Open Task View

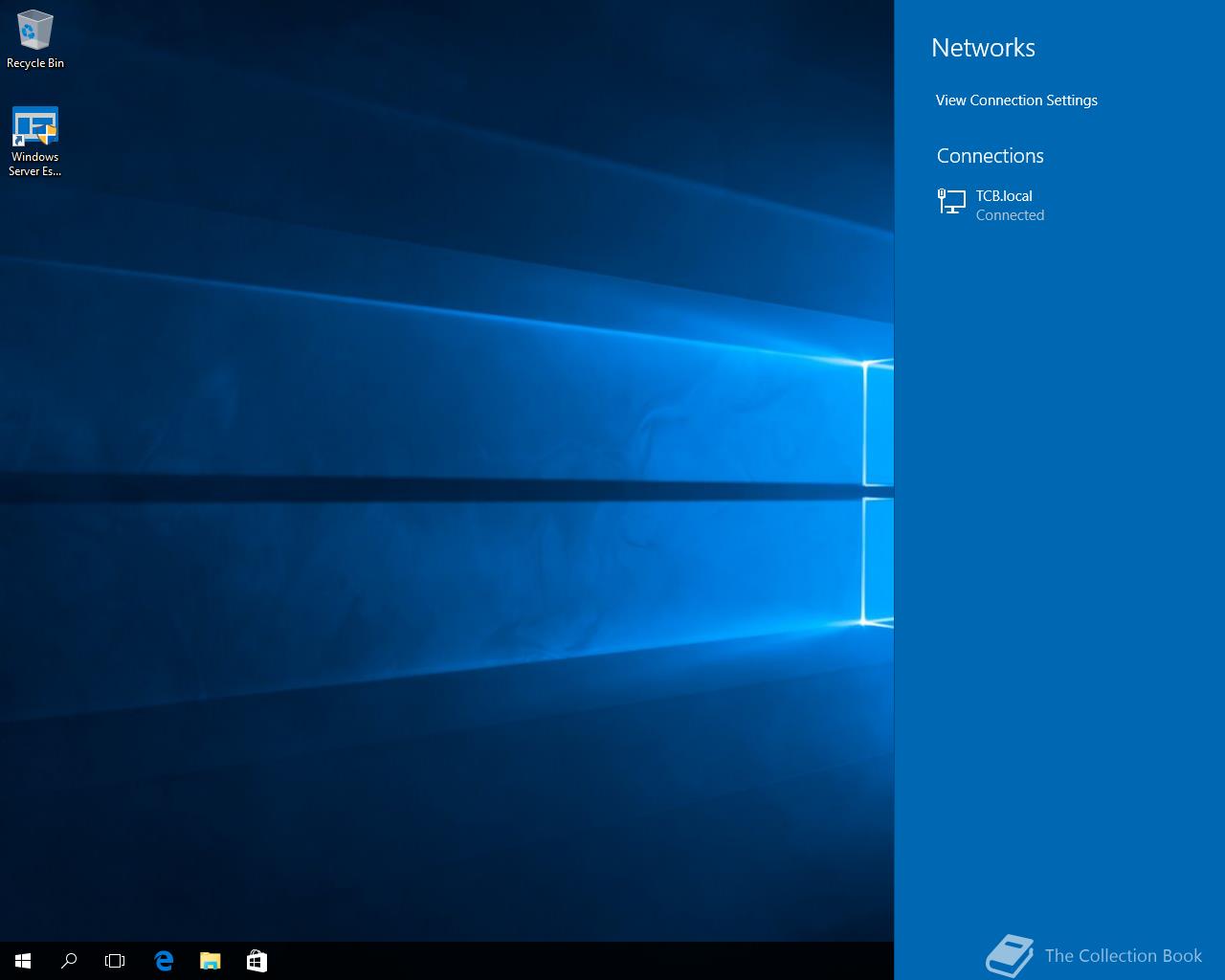coord(115,961)
